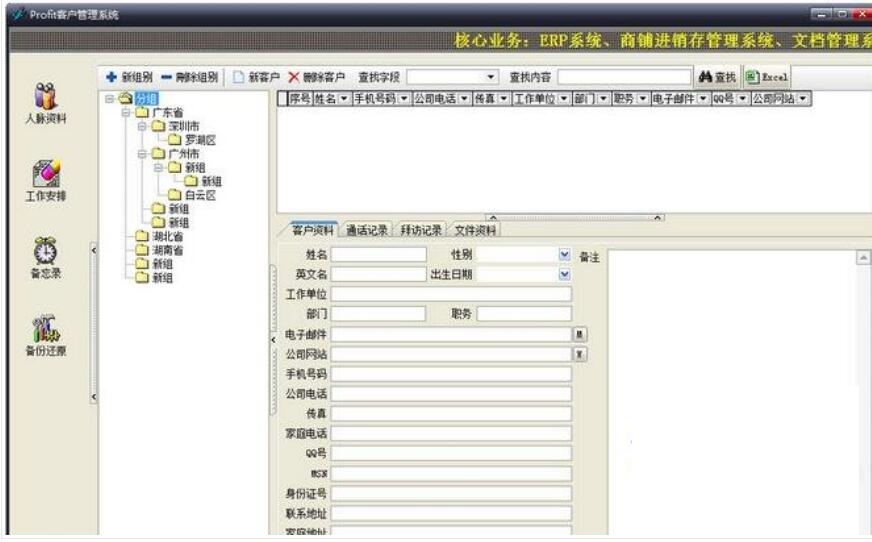Open the 备份还原 sidebar section
872x542 pixels.
click(46, 335)
